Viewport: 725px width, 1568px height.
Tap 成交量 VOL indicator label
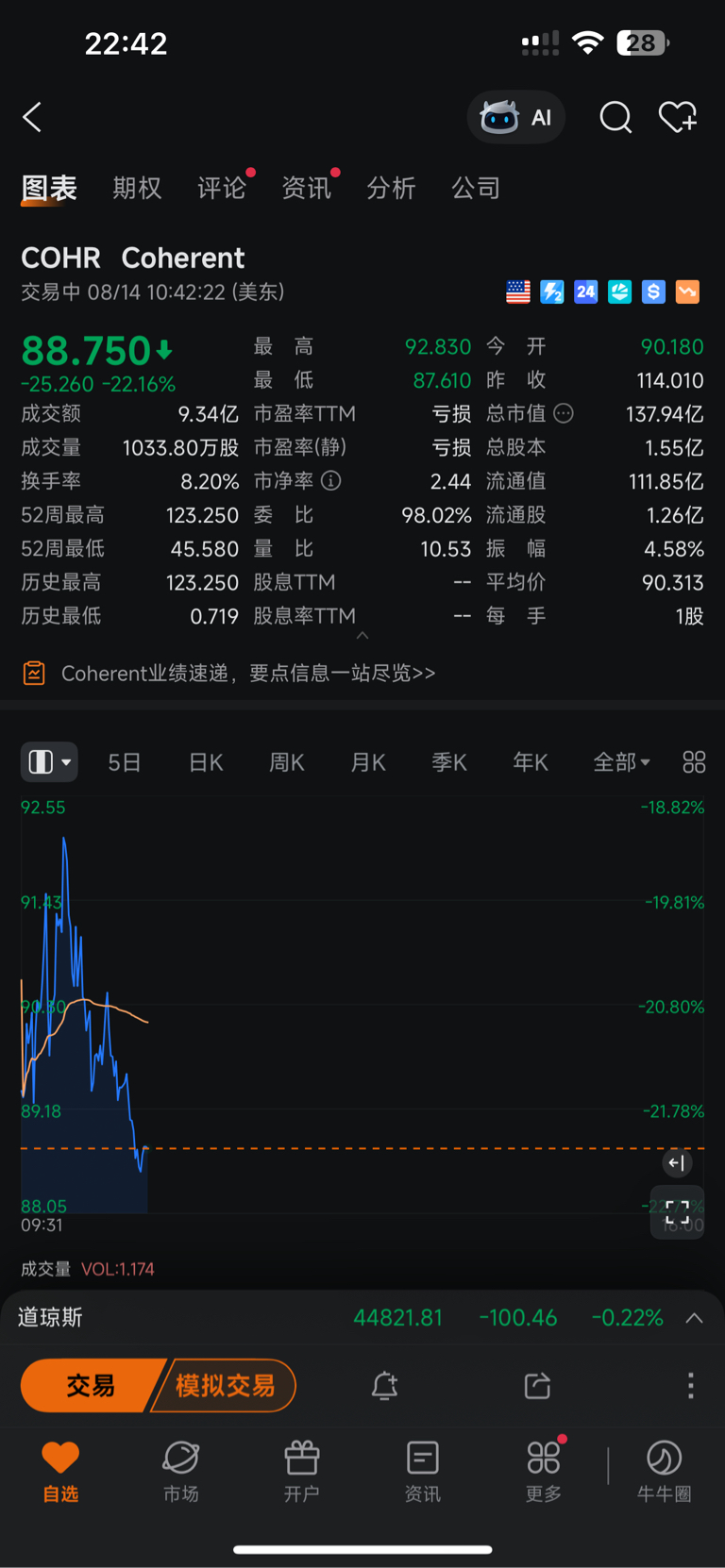[x=88, y=1269]
